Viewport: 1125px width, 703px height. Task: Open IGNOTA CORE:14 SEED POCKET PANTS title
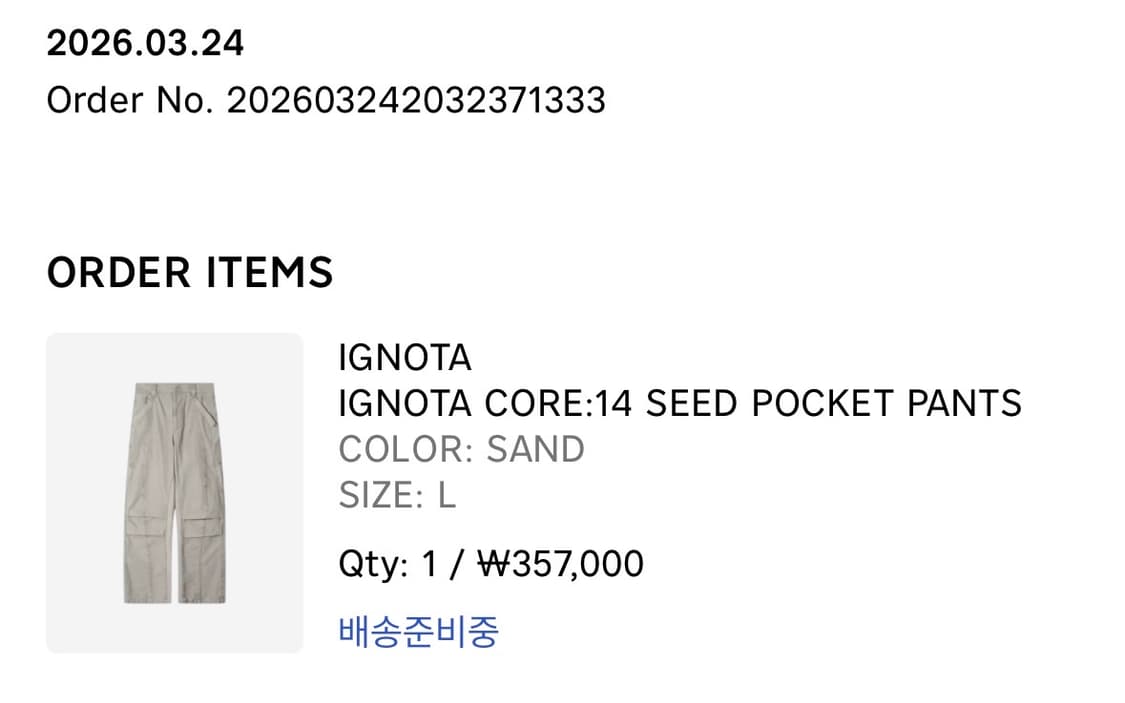click(x=680, y=403)
